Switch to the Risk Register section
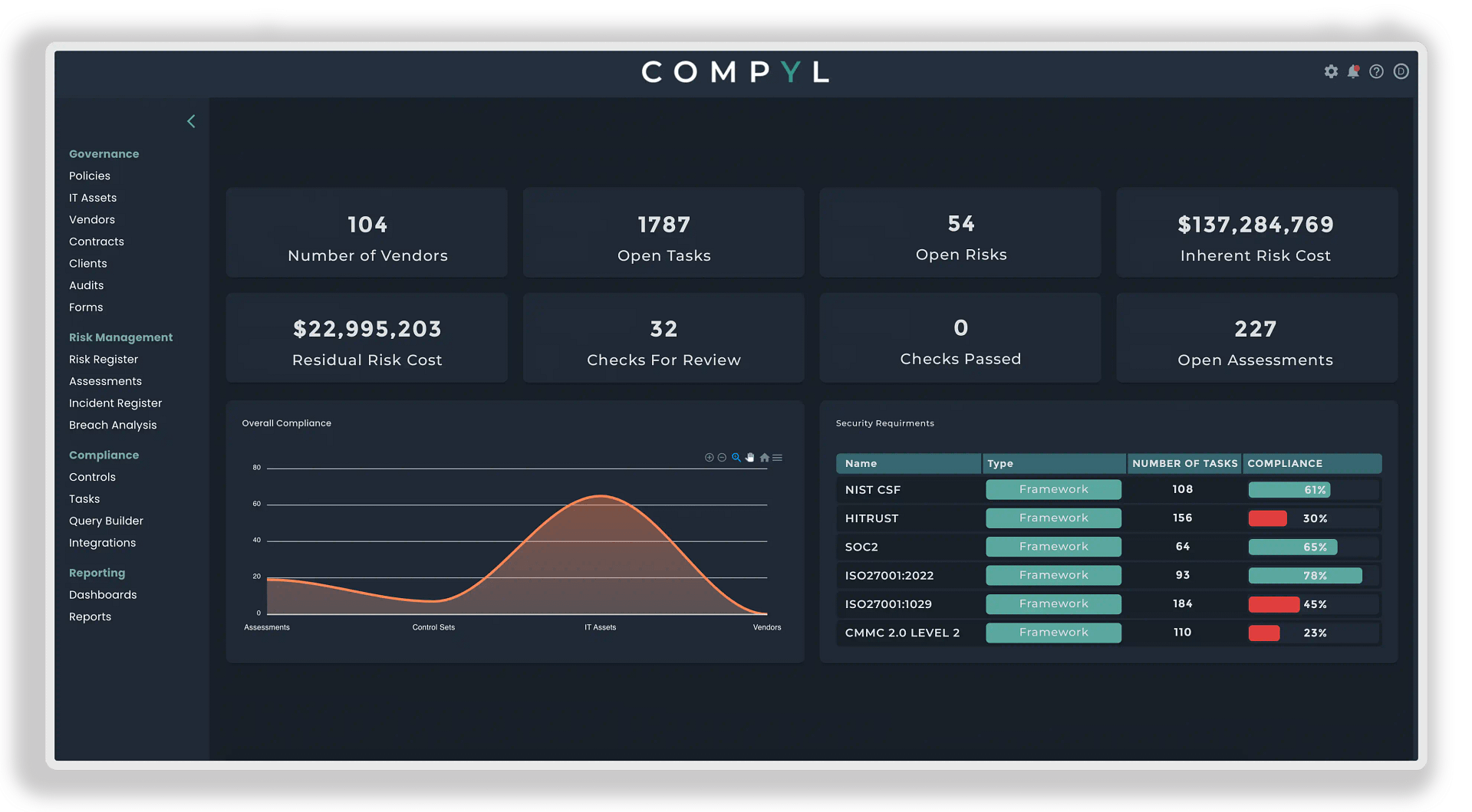1472x812 pixels. coord(103,359)
